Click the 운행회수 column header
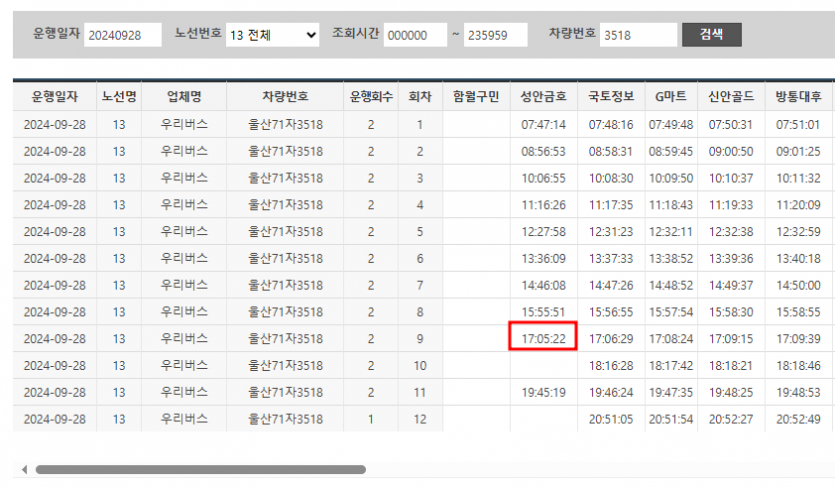835x487 pixels. point(370,97)
